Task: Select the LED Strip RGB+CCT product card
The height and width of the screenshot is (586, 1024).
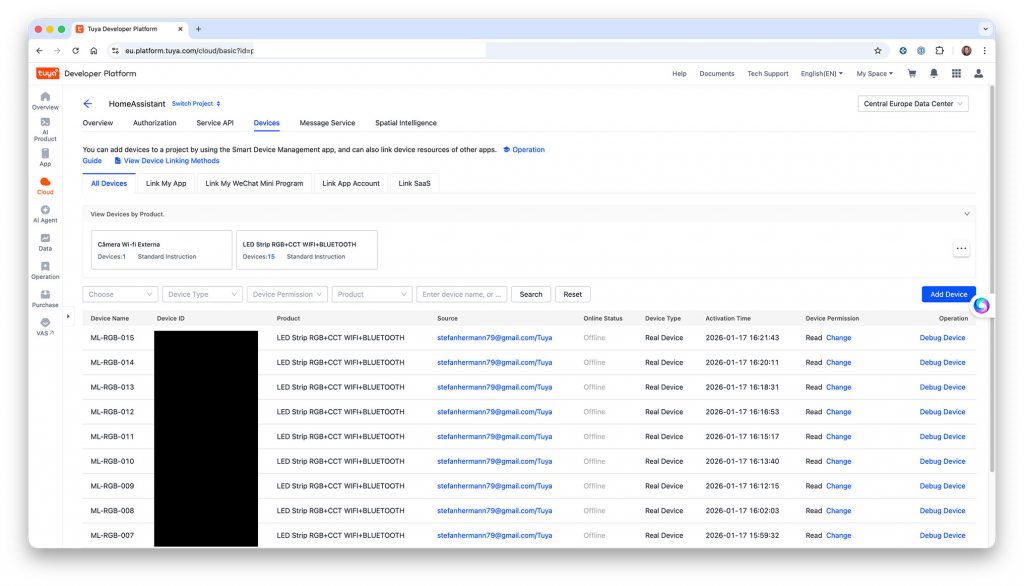Action: 307,250
